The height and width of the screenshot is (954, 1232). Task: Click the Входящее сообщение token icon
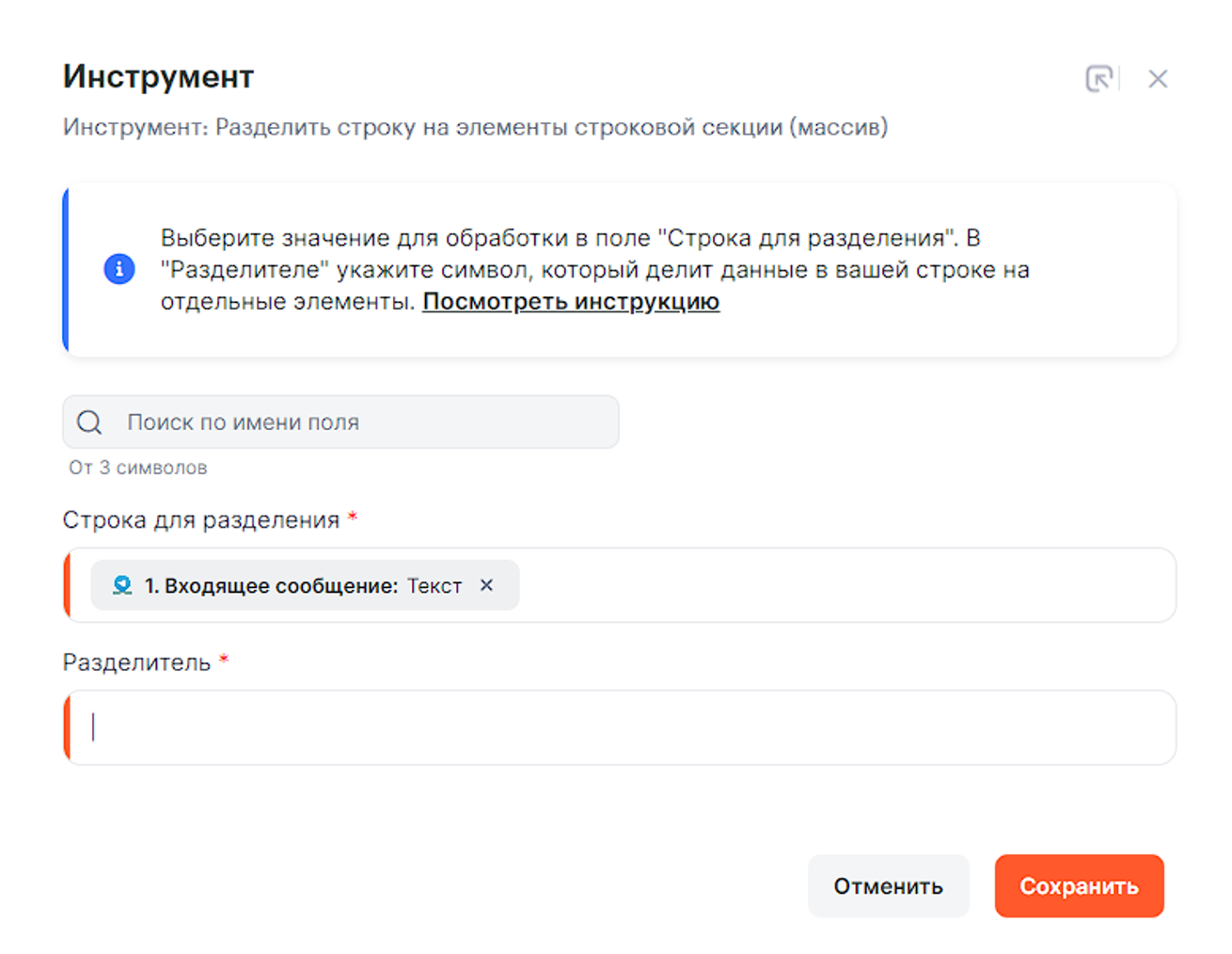pyautogui.click(x=122, y=585)
